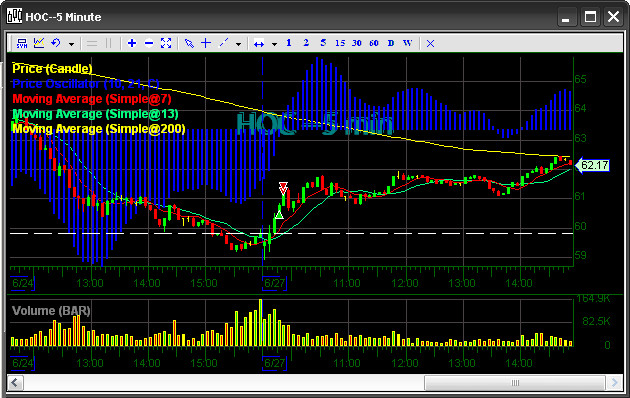
Task: Click Moving Average (Simple@200) legend label
Action: pyautogui.click(x=99, y=129)
